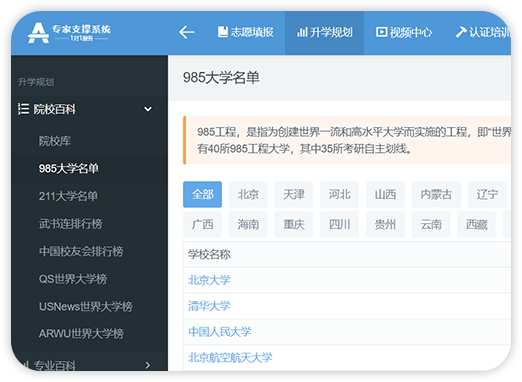The image size is (522, 382).
Task: Open the 北京大学 link
Action: [x=209, y=280]
